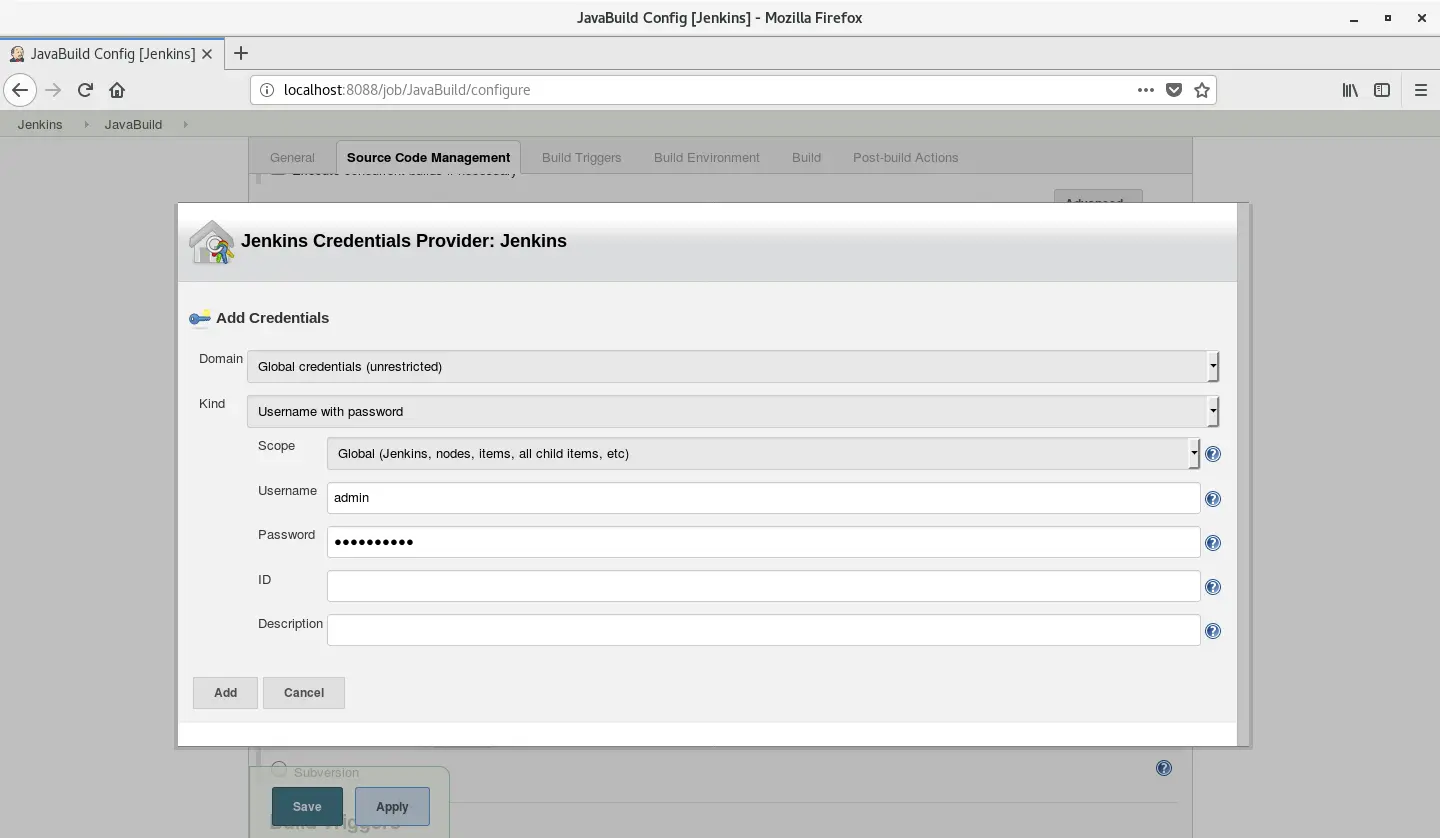Click into the Password field
Image resolution: width=1440 pixels, height=838 pixels.
coord(763,541)
